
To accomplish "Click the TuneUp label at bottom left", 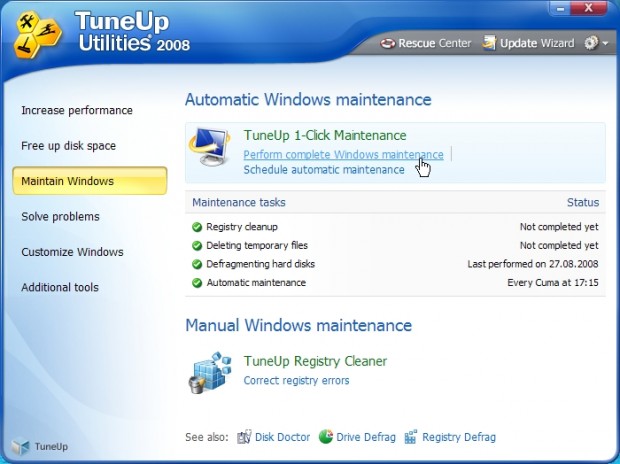I will [x=51, y=447].
